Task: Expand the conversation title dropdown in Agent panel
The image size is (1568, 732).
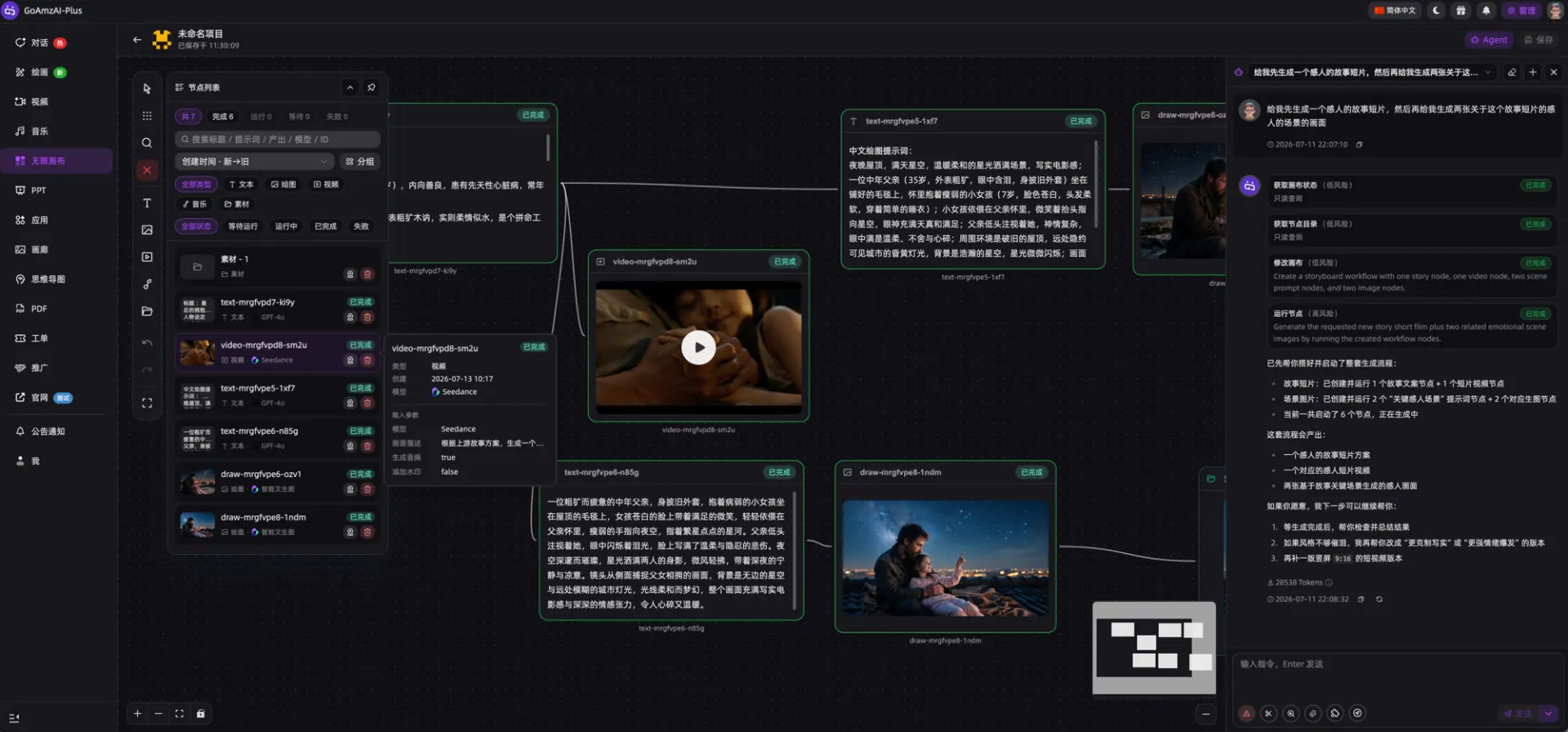Action: [1488, 72]
